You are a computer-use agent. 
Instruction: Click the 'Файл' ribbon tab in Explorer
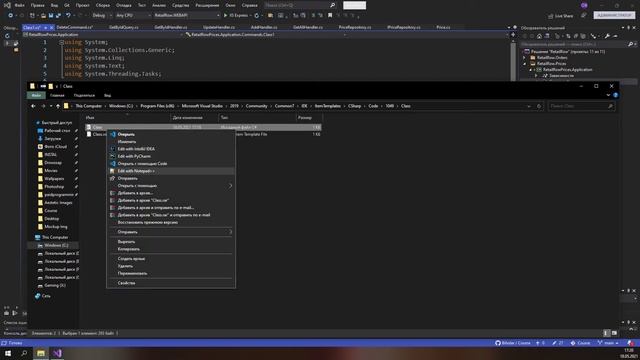pyautogui.click(x=36, y=95)
